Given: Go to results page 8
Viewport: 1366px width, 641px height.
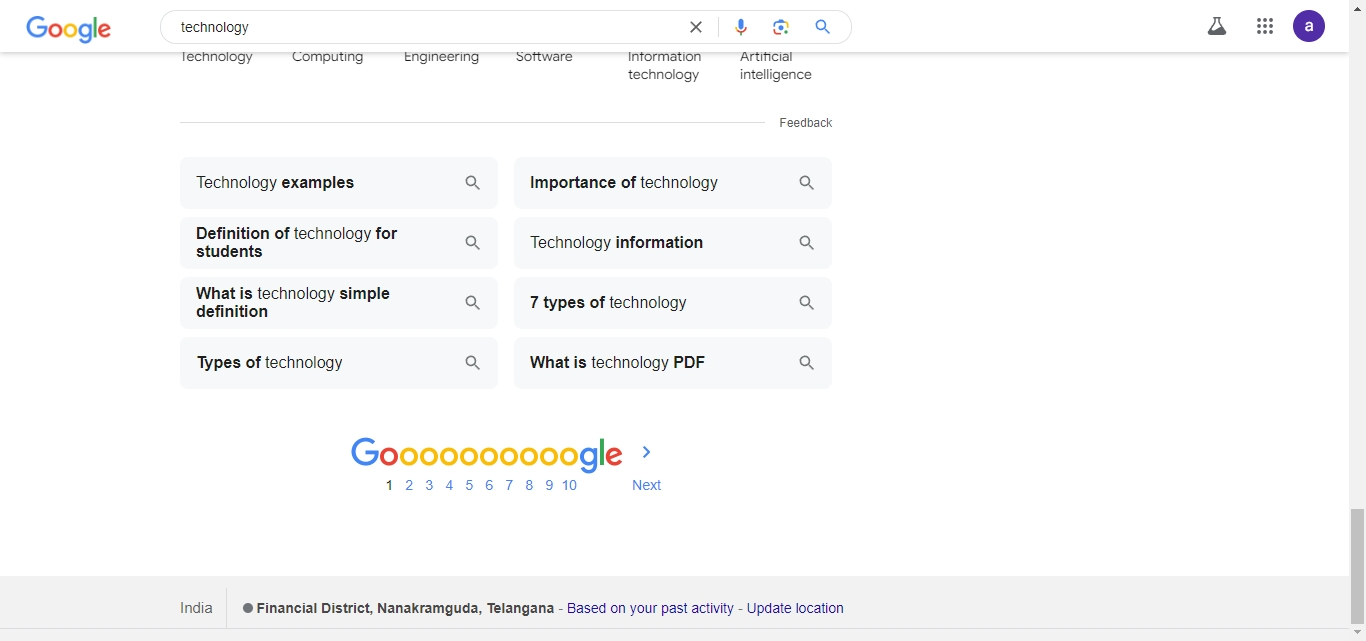Looking at the screenshot, I should click(x=529, y=485).
